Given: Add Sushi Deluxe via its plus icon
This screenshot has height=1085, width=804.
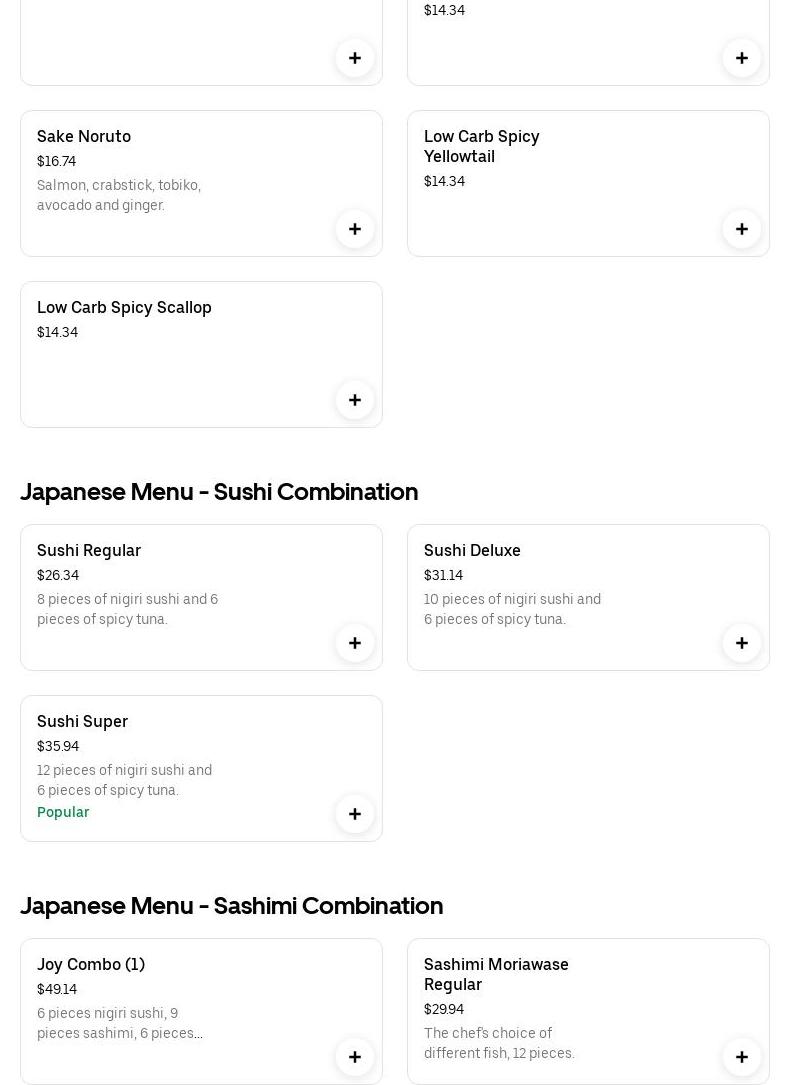Looking at the screenshot, I should tap(742, 643).
